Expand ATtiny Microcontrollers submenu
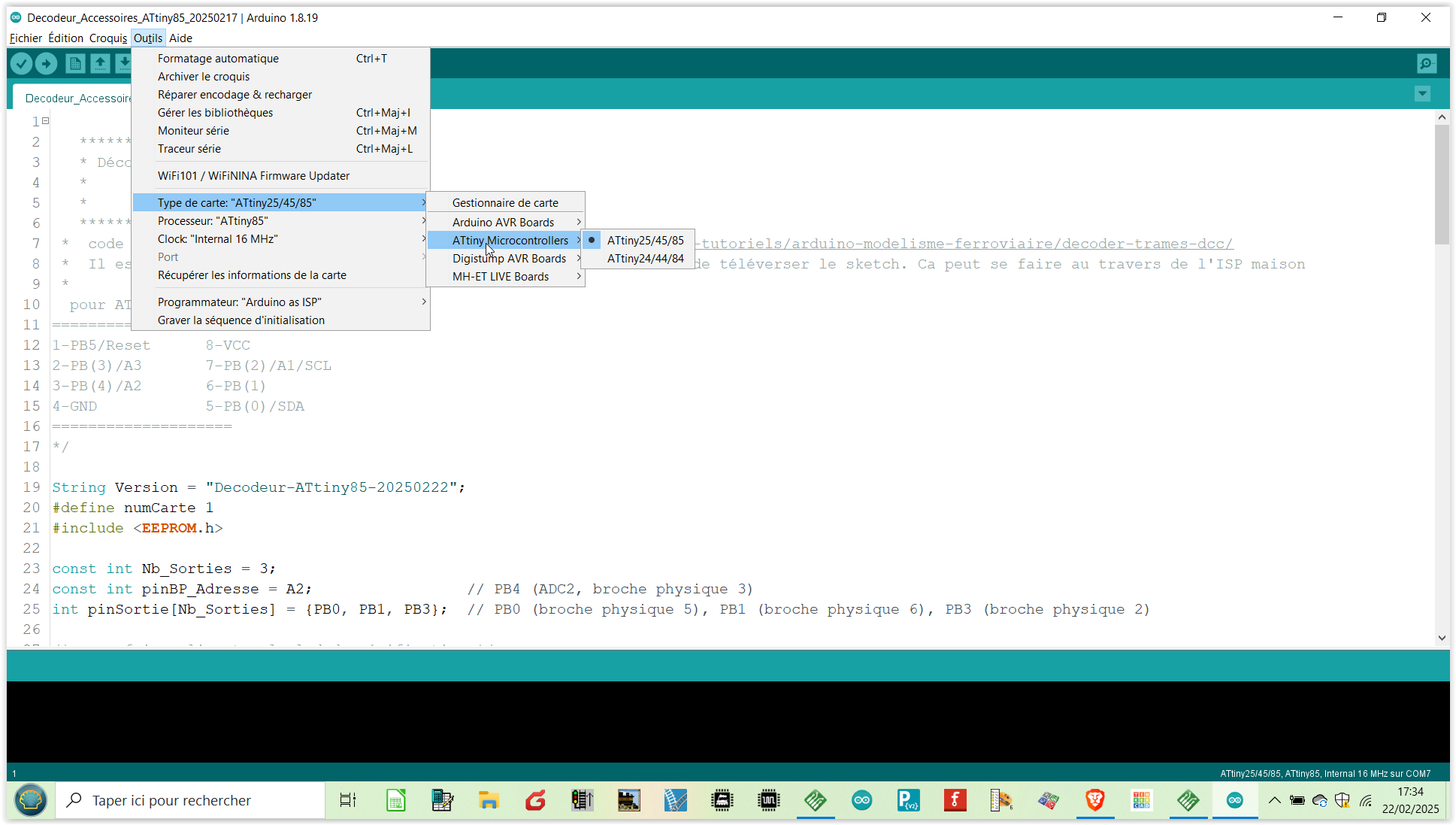1456x825 pixels. click(x=505, y=241)
